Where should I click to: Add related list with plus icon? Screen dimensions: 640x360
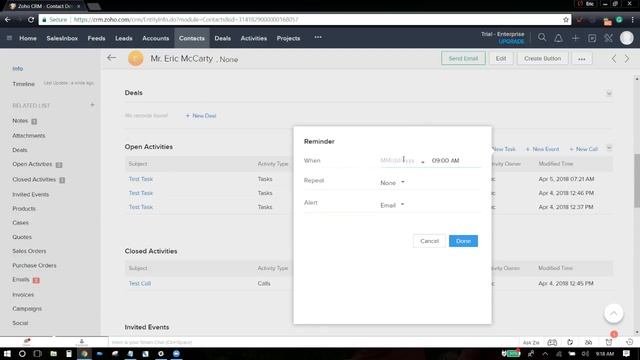(x=92, y=105)
